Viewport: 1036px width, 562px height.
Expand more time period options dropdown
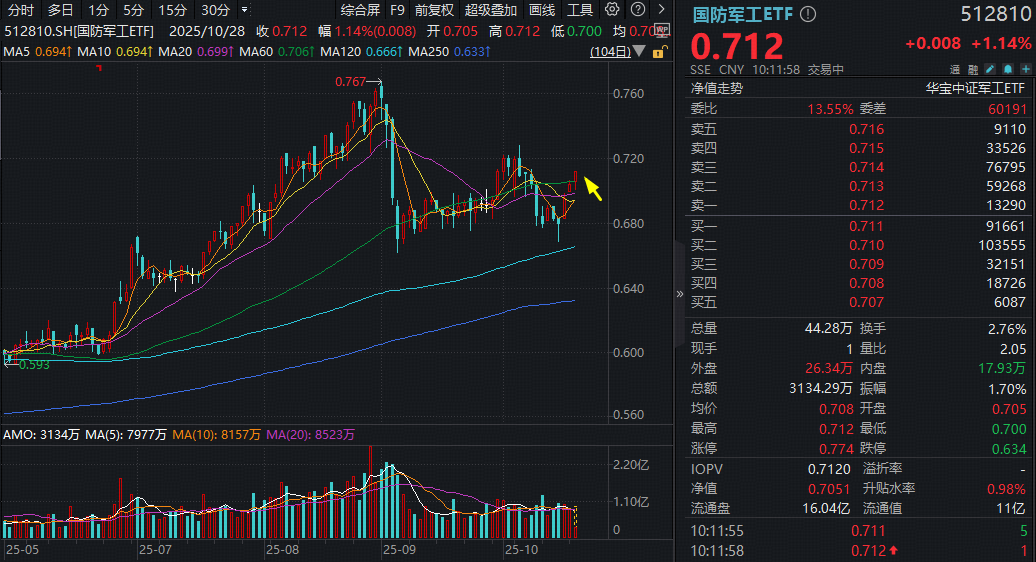243,10
